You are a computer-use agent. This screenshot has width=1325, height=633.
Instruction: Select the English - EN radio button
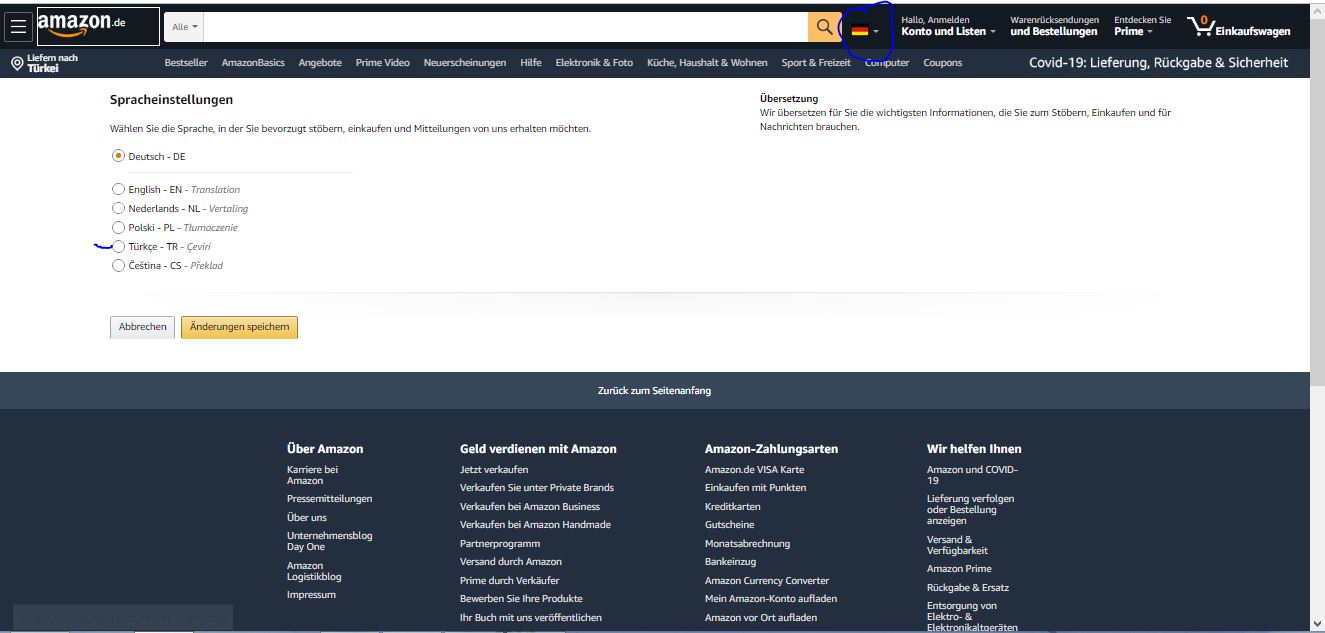(119, 189)
